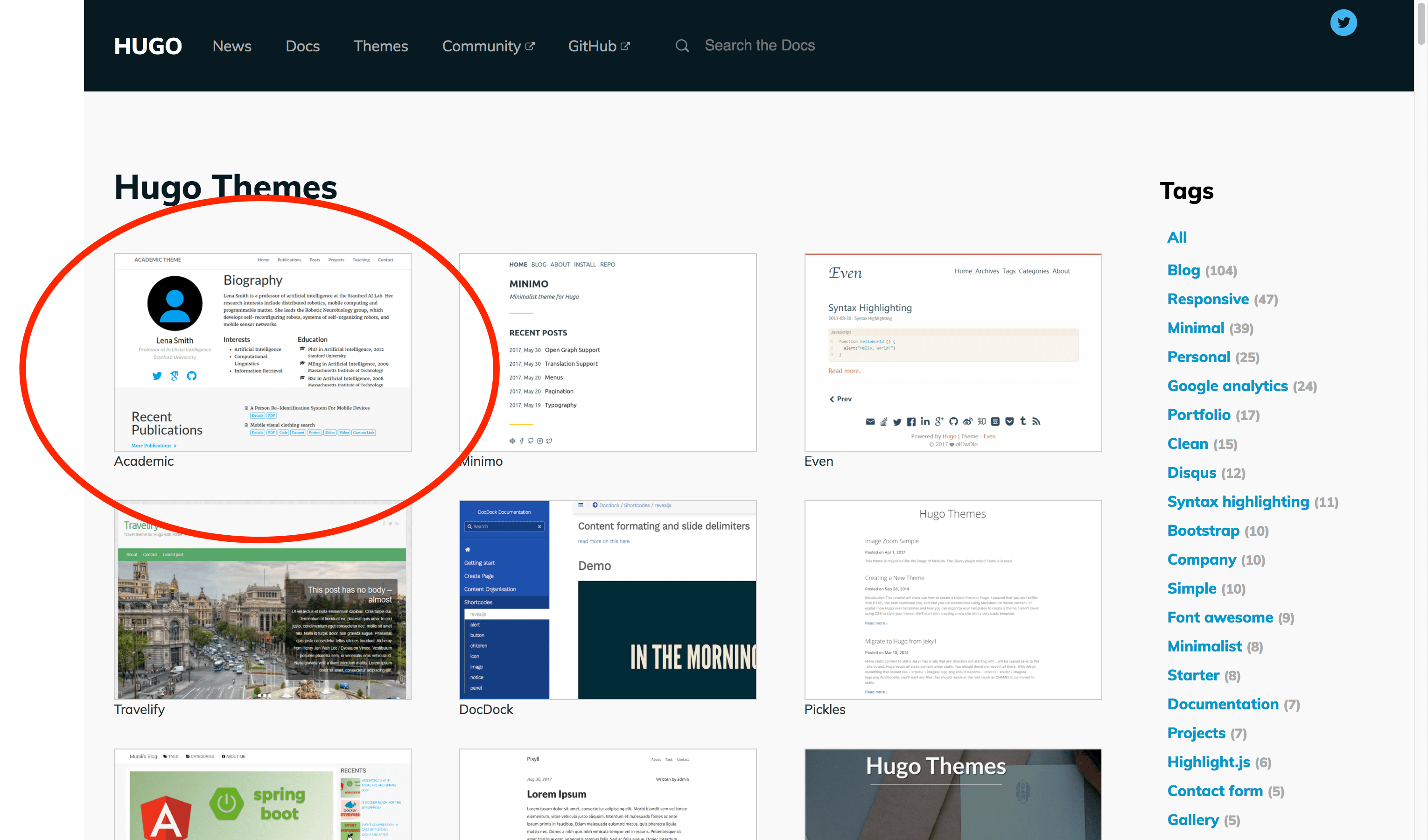Show themes tagged Syntax highlighting
The image size is (1428, 840).
point(1238,502)
